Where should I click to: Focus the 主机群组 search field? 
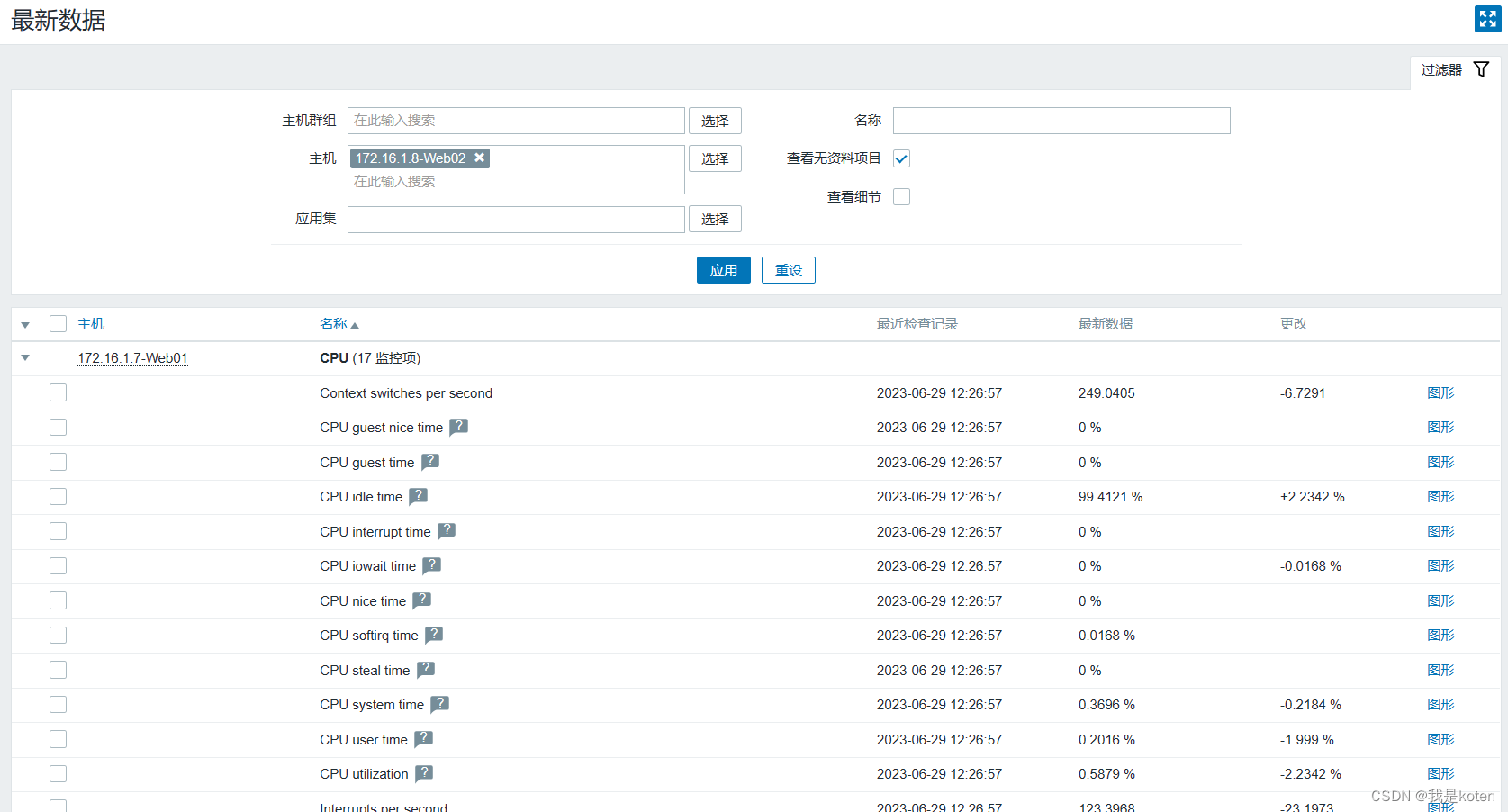click(516, 121)
